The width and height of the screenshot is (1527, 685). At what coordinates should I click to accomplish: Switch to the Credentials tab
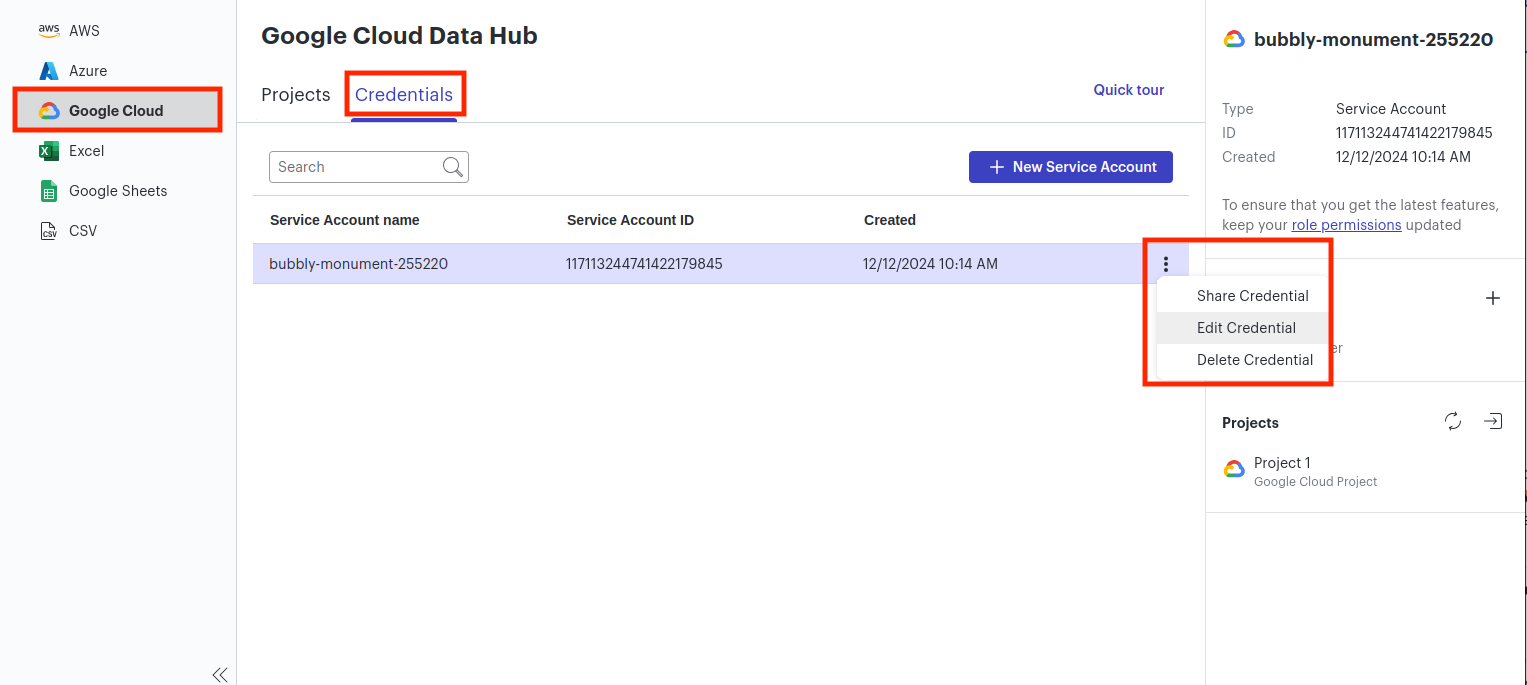point(404,95)
